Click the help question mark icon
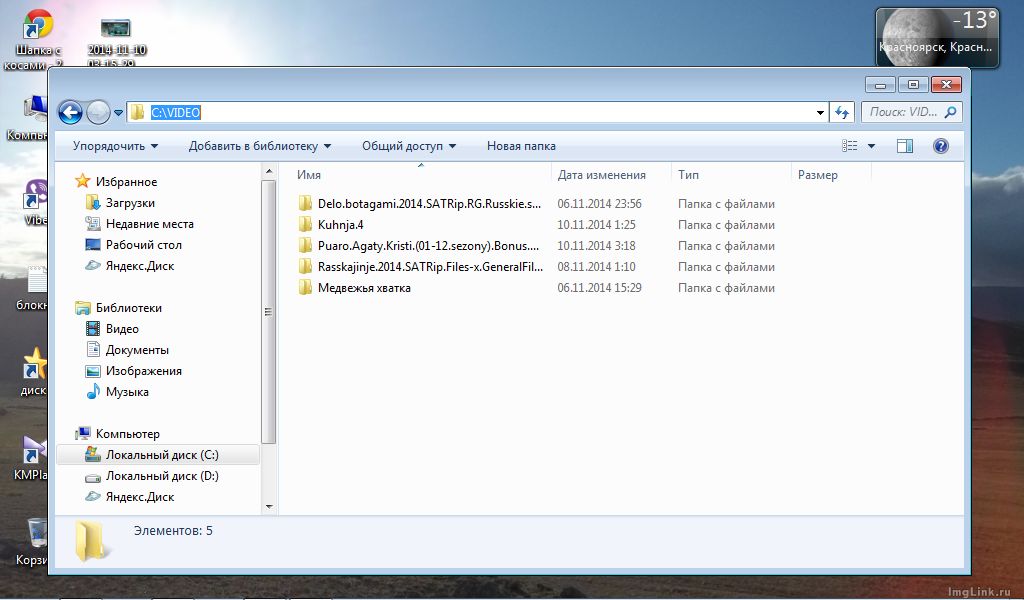Image resolution: width=1024 pixels, height=600 pixels. [x=940, y=146]
